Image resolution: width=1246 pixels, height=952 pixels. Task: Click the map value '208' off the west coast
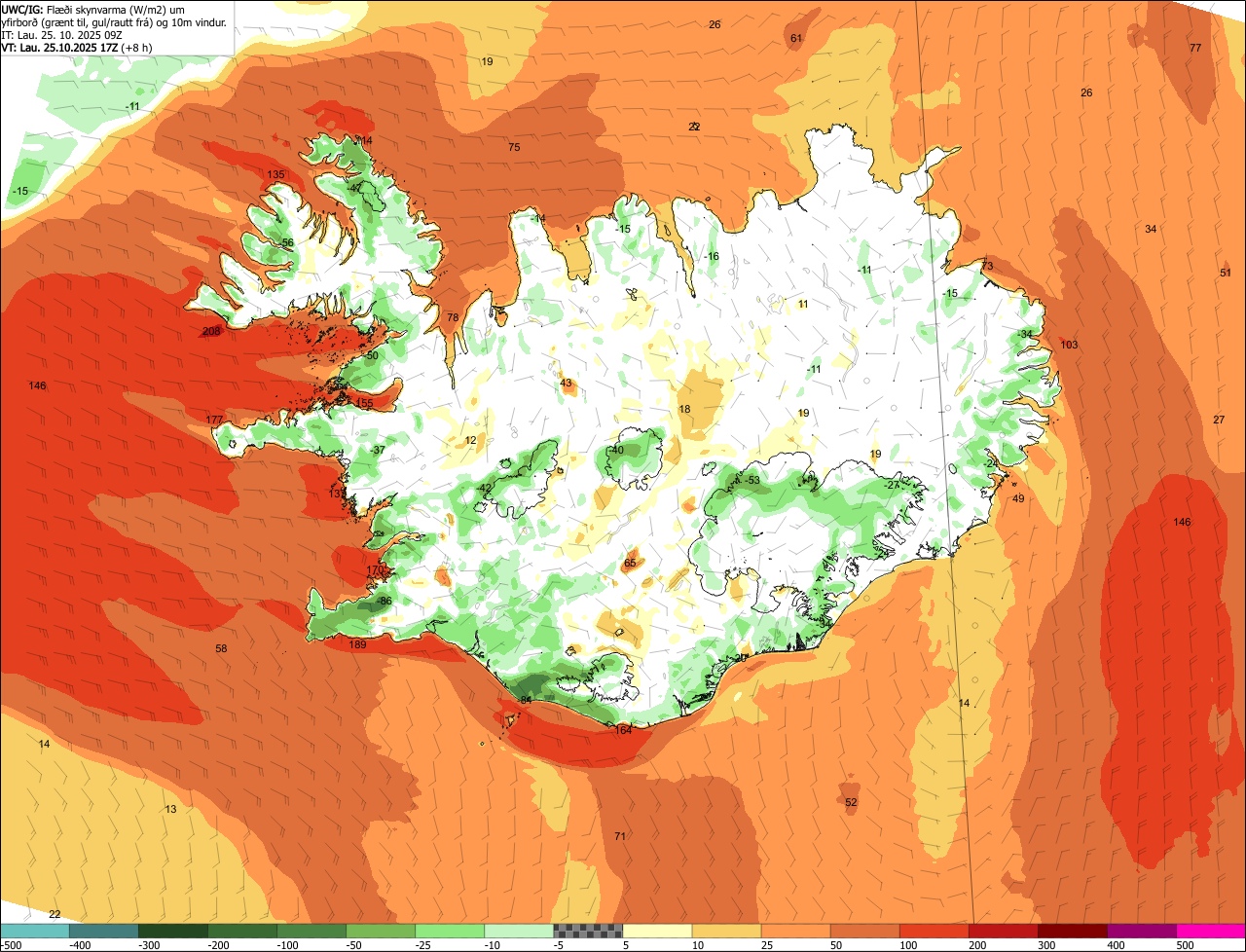[x=210, y=332]
